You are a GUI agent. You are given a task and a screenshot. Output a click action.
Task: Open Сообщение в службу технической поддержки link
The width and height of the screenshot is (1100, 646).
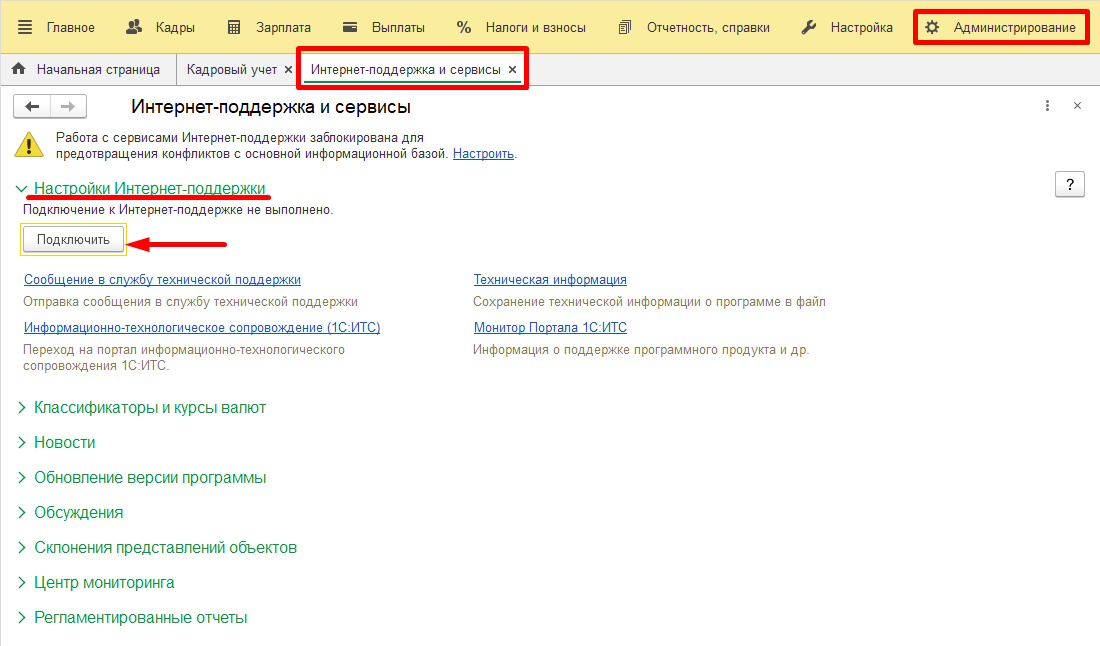162,279
